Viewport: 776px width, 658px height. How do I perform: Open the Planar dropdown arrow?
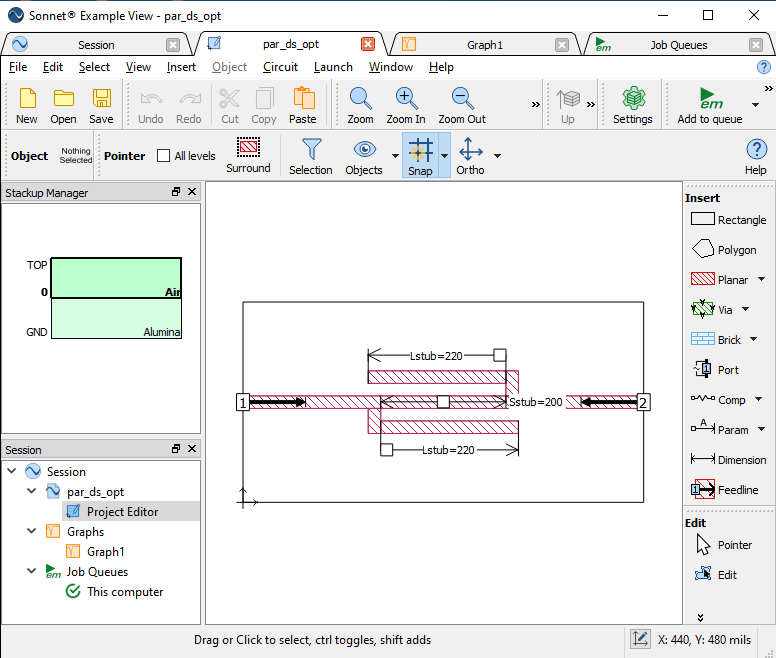[x=761, y=280]
